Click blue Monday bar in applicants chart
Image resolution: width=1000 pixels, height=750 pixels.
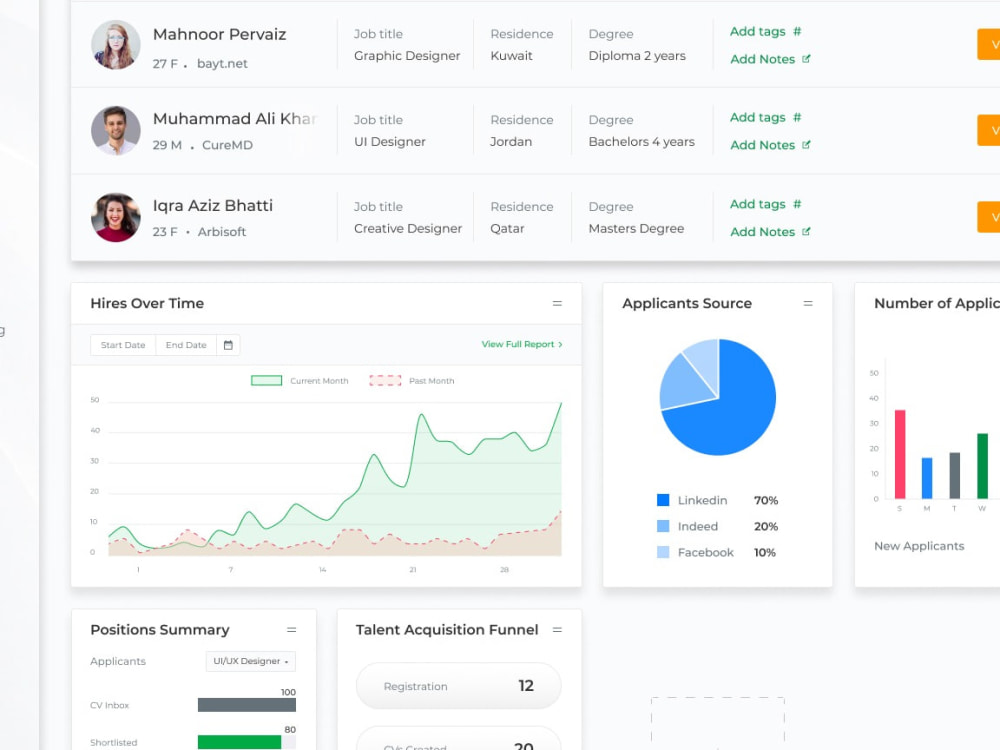927,478
